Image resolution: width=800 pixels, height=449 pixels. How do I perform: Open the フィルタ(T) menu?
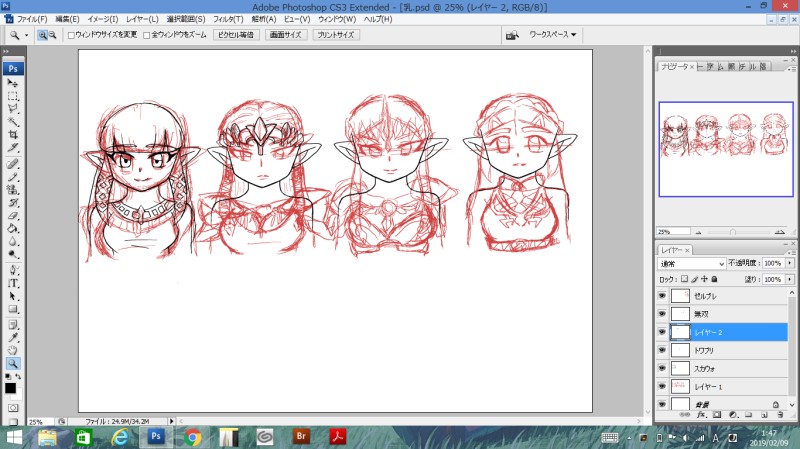click(x=228, y=19)
